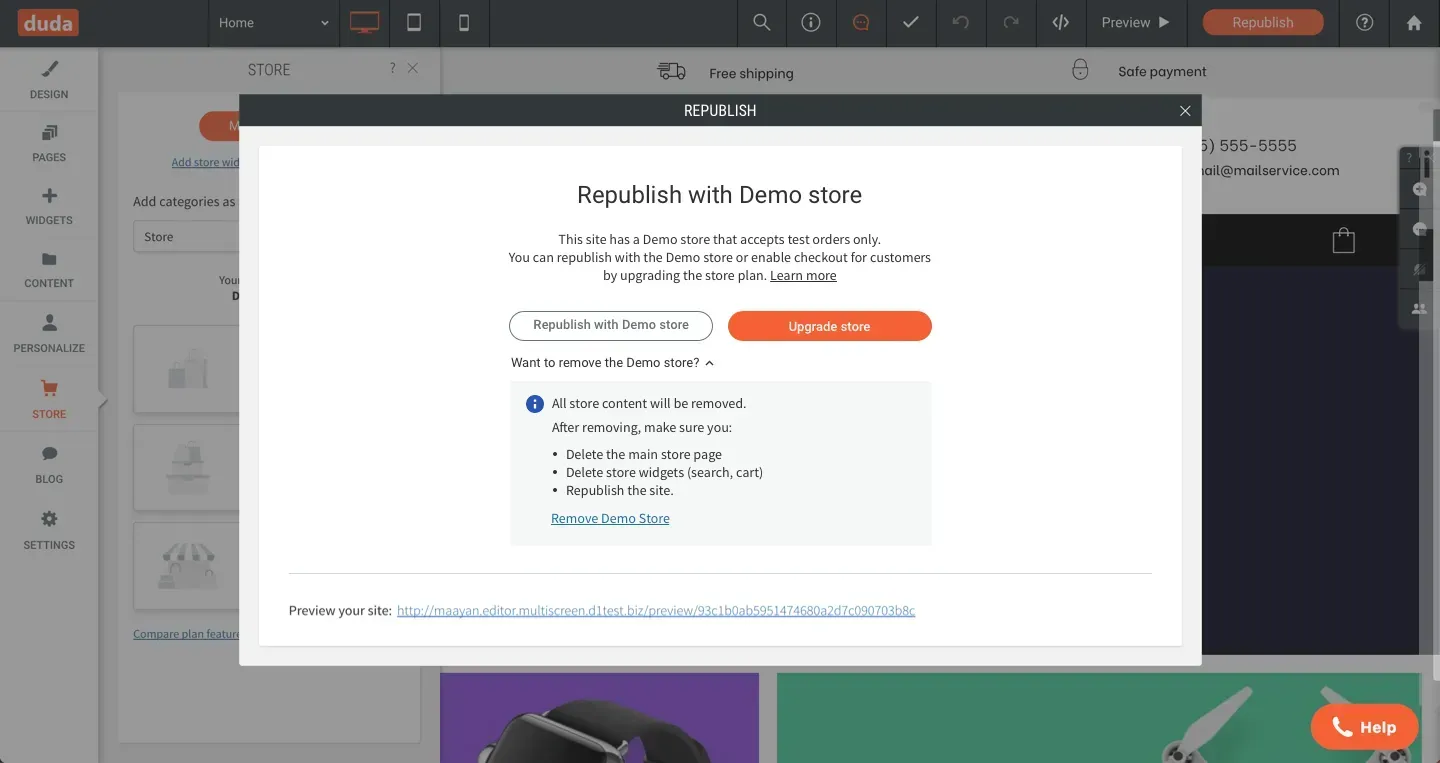Click the Duda logo
Screen dimensions: 1440x763
coord(47,22)
